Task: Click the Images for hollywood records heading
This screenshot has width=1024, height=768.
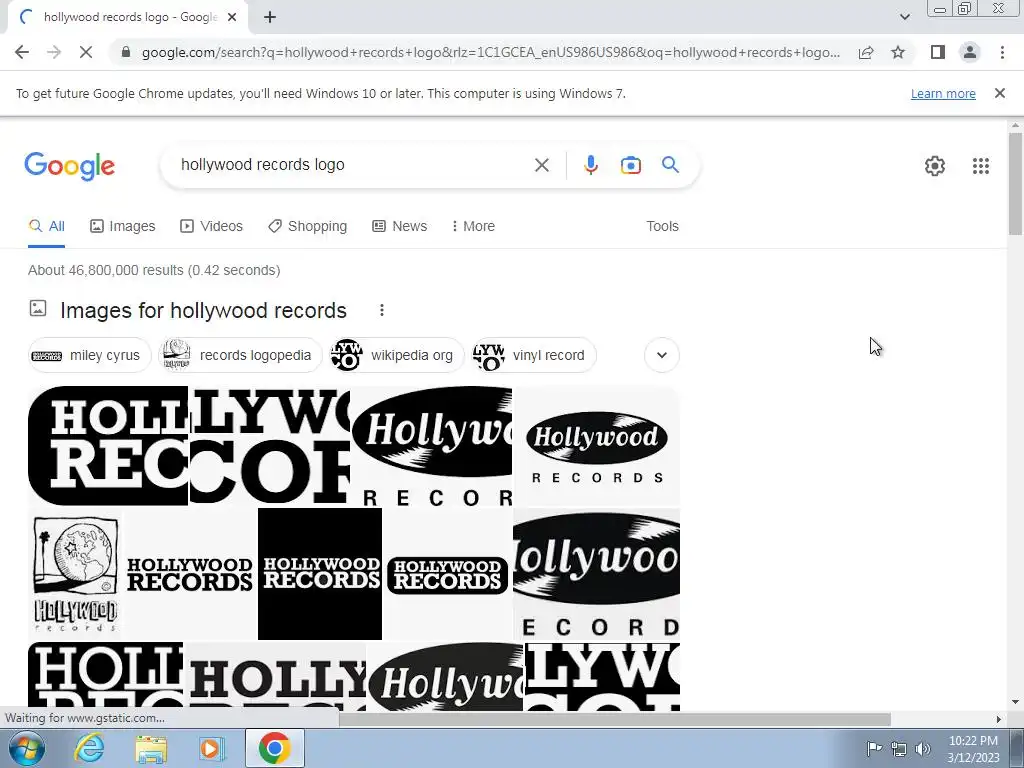Action: (x=203, y=311)
